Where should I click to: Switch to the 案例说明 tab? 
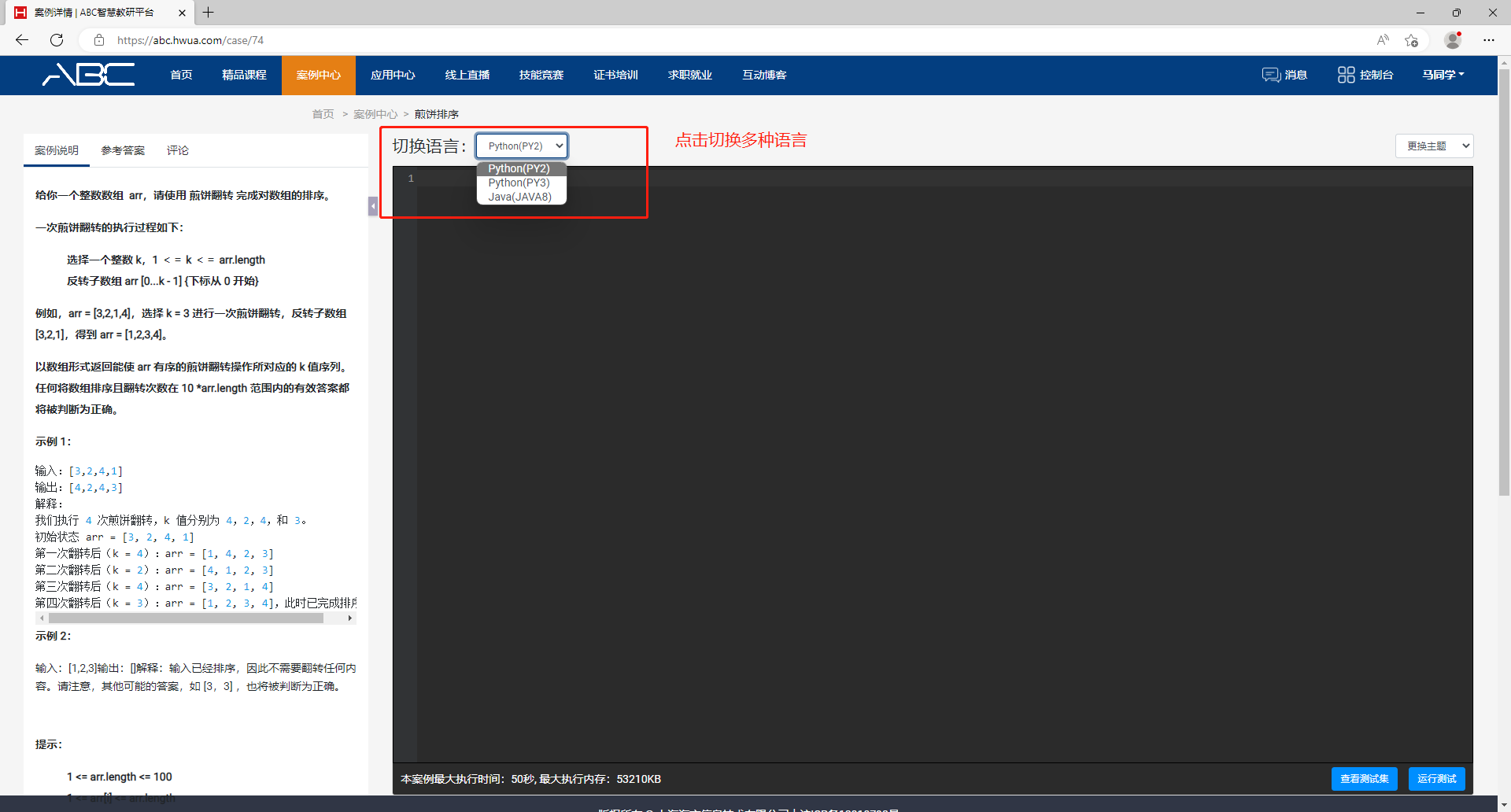point(57,150)
